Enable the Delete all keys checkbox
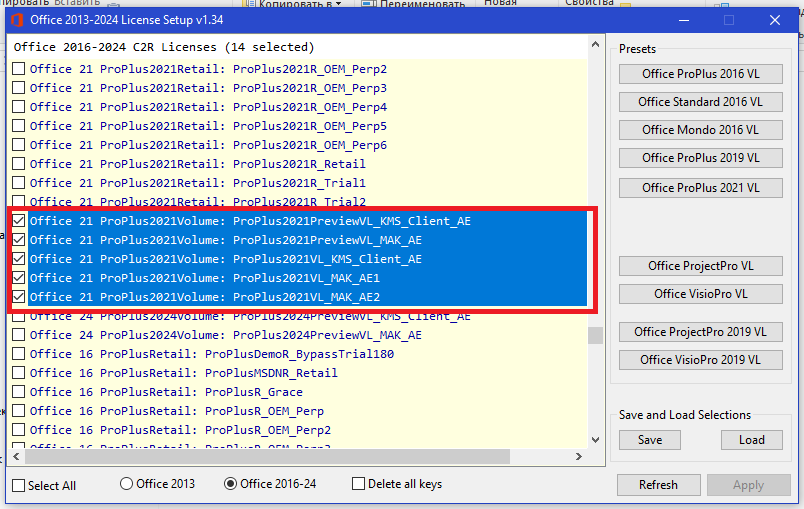 pos(358,484)
